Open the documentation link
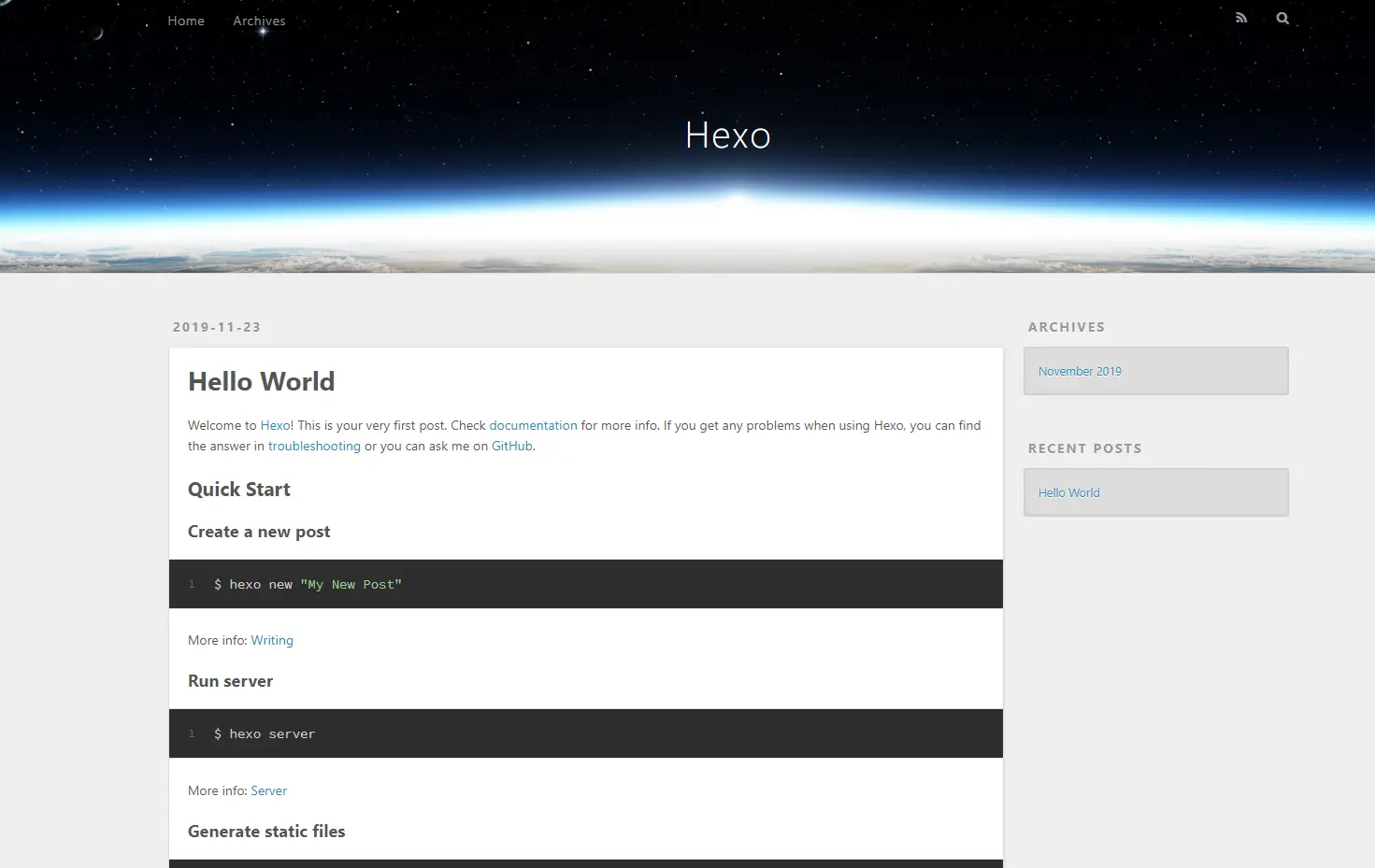 [533, 425]
